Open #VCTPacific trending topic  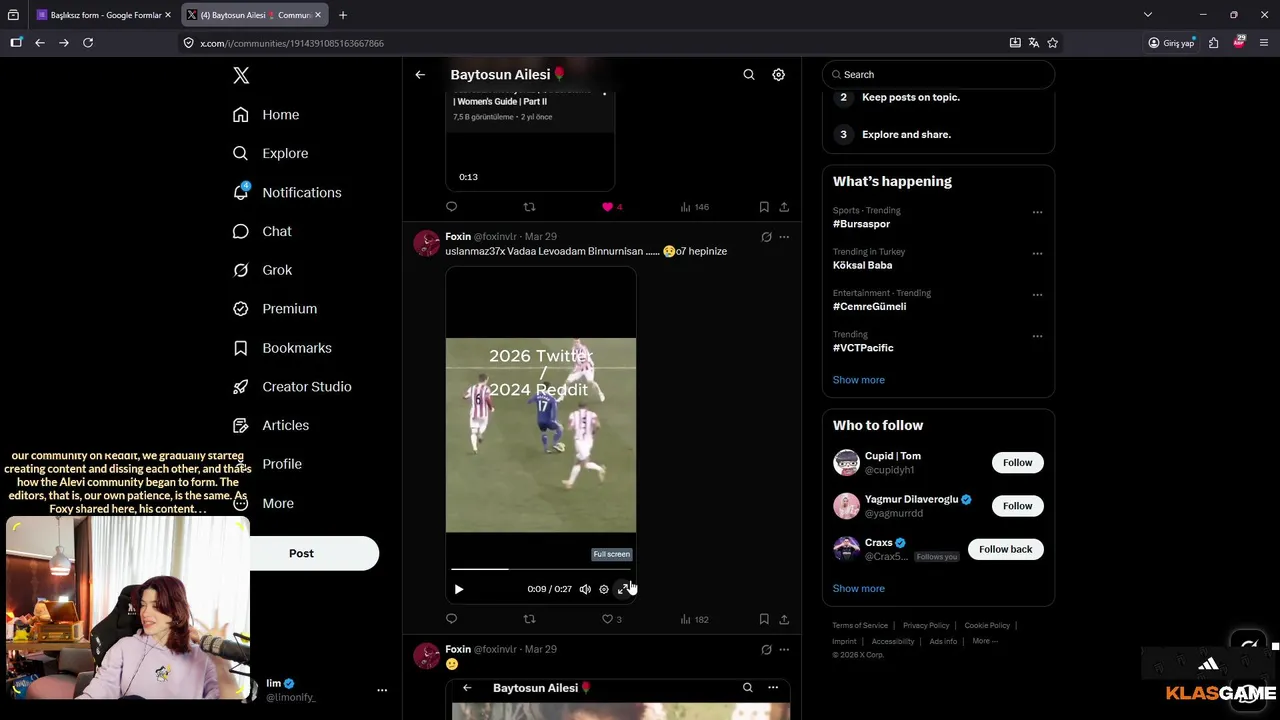point(863,348)
